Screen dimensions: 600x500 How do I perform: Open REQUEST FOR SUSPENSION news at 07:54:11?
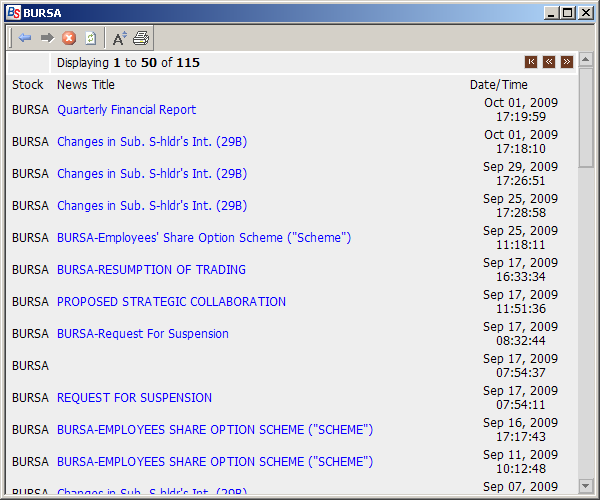(x=134, y=398)
